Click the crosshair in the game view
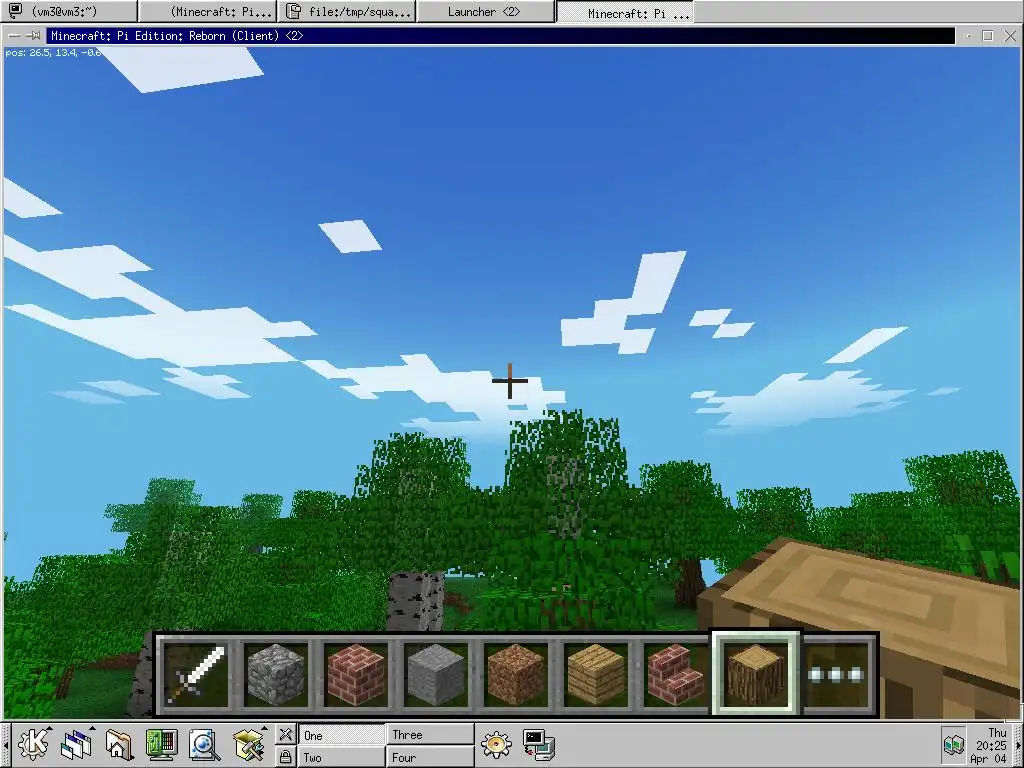Image resolution: width=1024 pixels, height=768 pixels. click(x=510, y=381)
